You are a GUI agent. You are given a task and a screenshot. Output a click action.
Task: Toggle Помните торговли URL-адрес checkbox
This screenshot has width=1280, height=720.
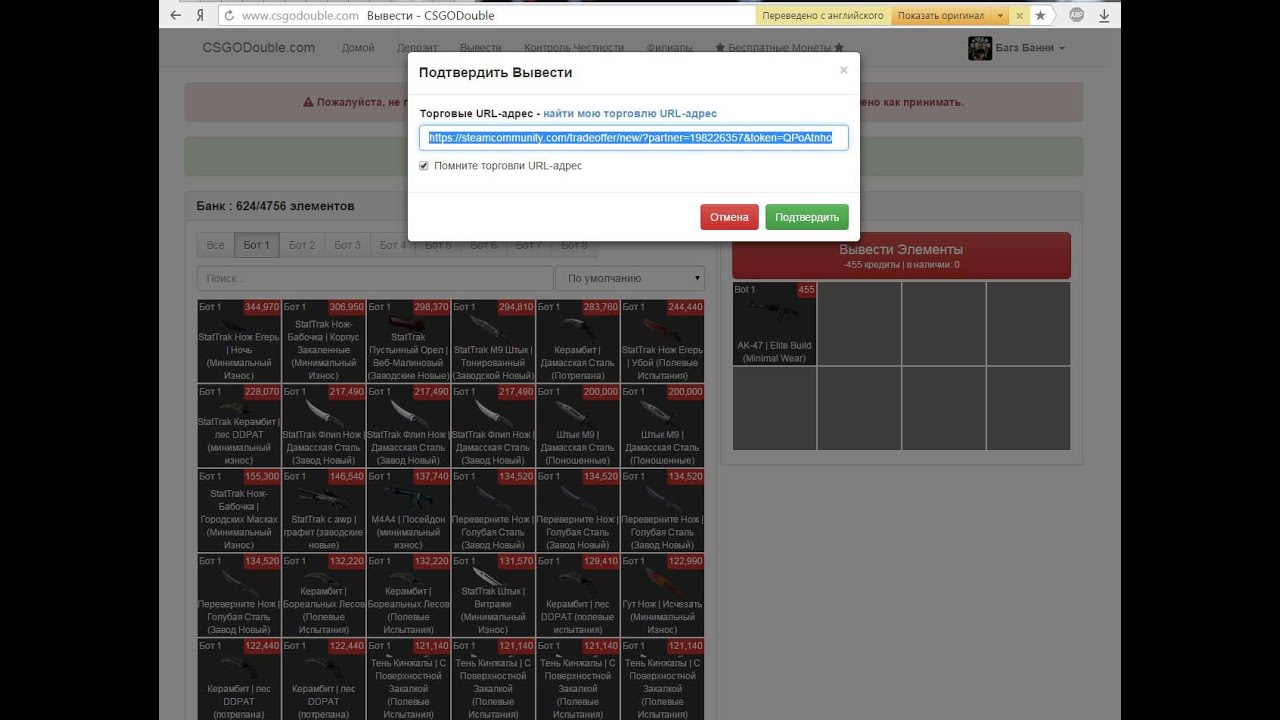[424, 166]
